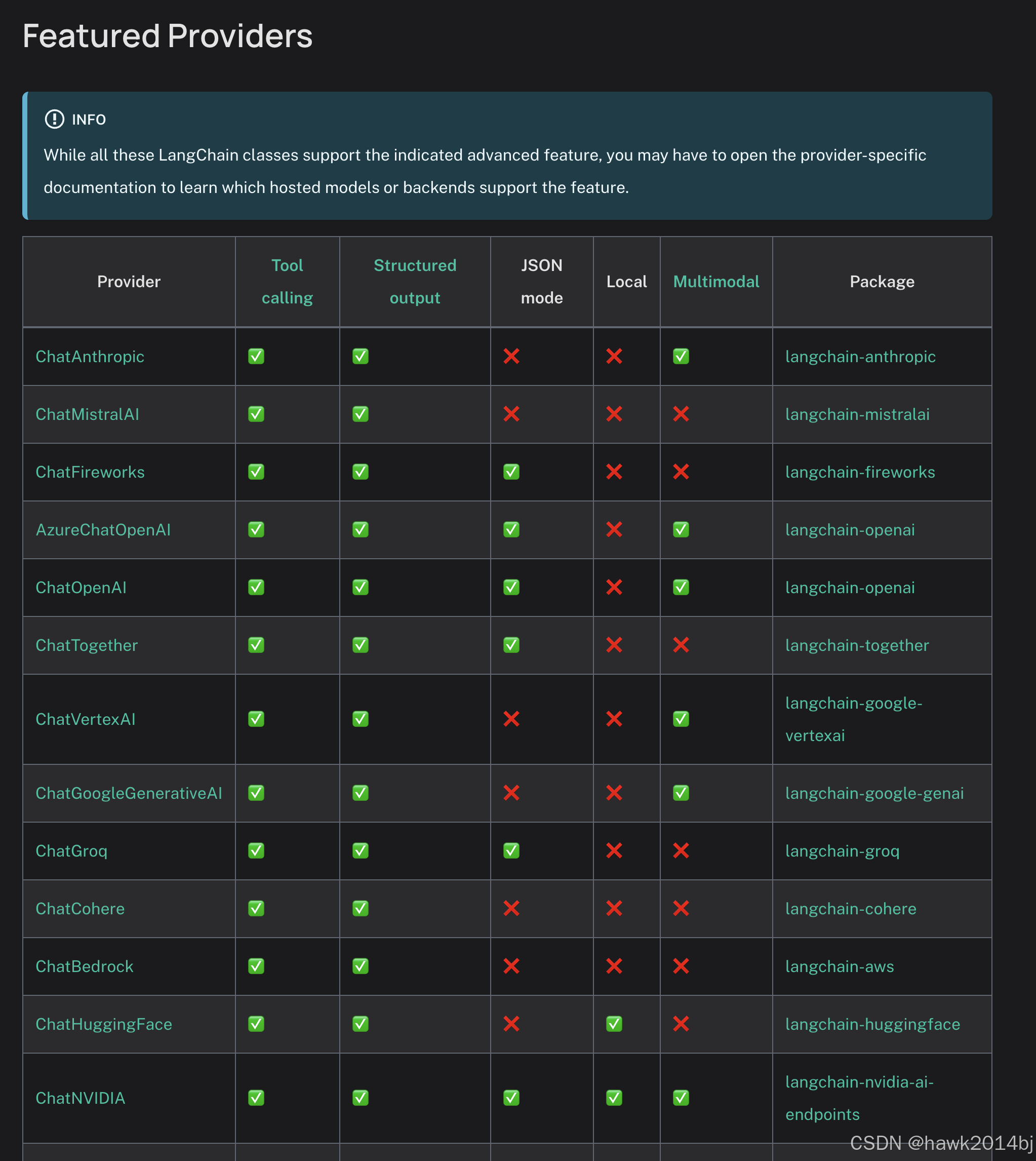Click ChatAnthropic's Multimodal green checkmark

click(681, 357)
